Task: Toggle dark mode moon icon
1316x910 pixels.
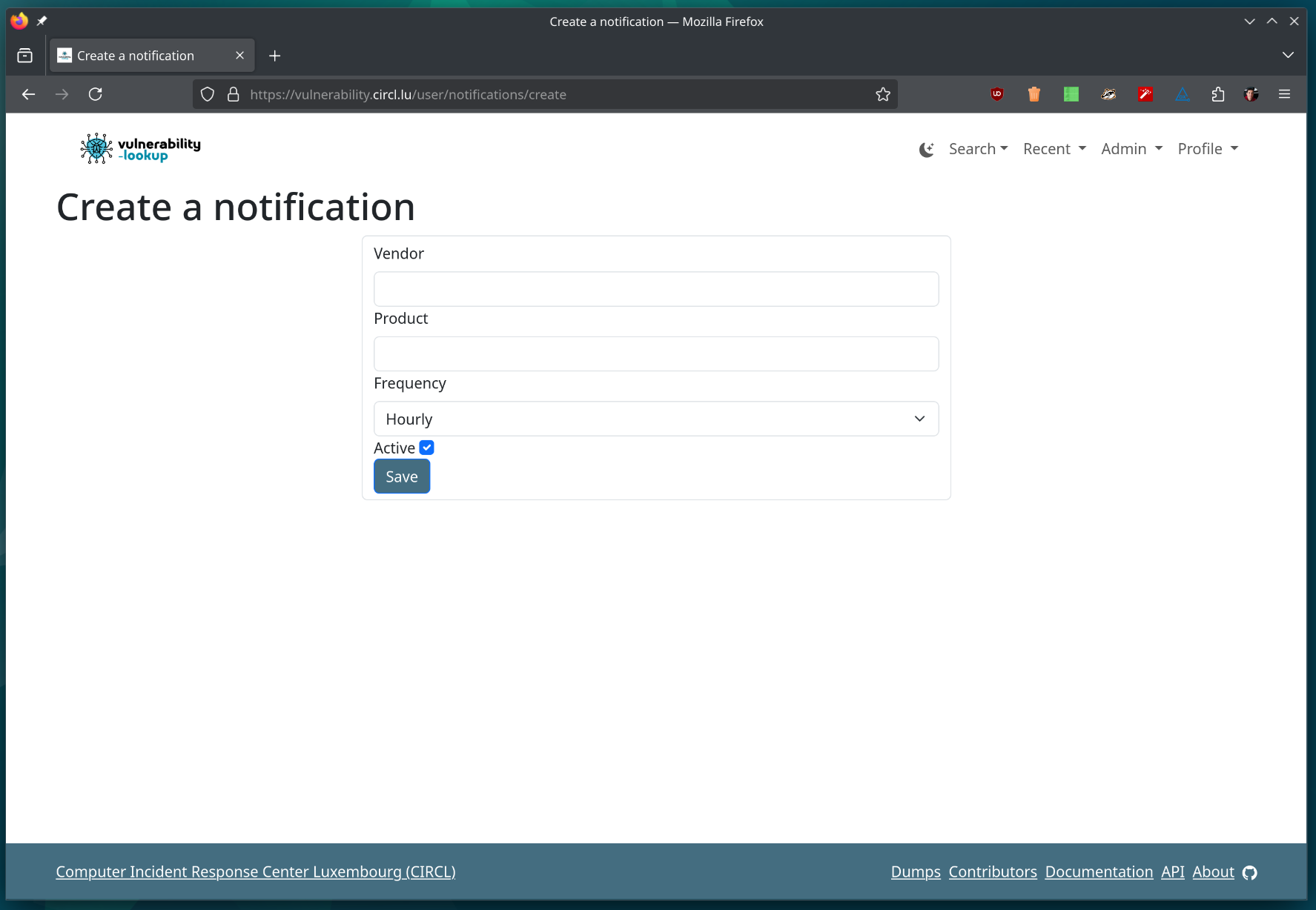Action: (x=926, y=150)
